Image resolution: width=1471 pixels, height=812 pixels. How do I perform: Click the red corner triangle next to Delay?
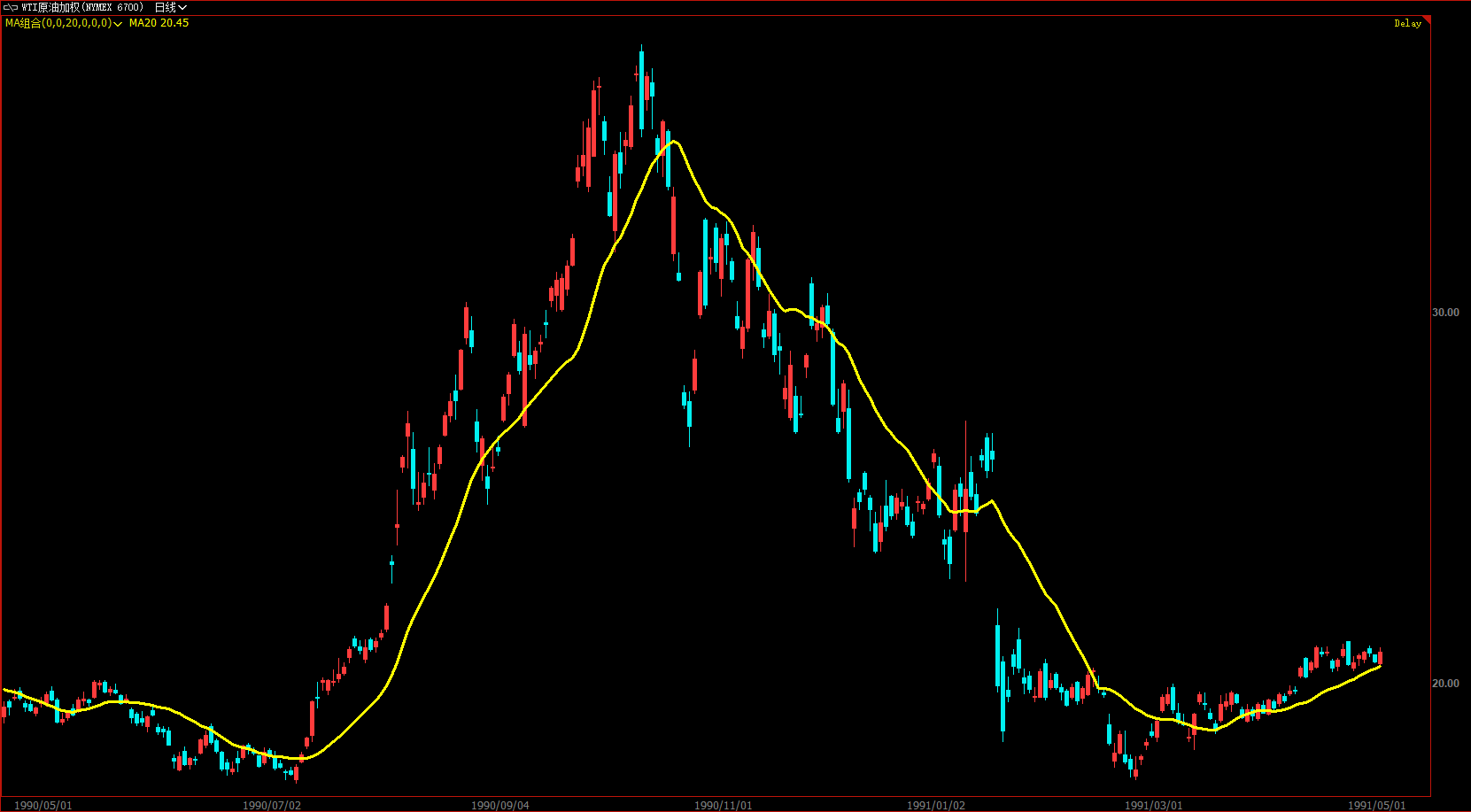pos(1427,19)
